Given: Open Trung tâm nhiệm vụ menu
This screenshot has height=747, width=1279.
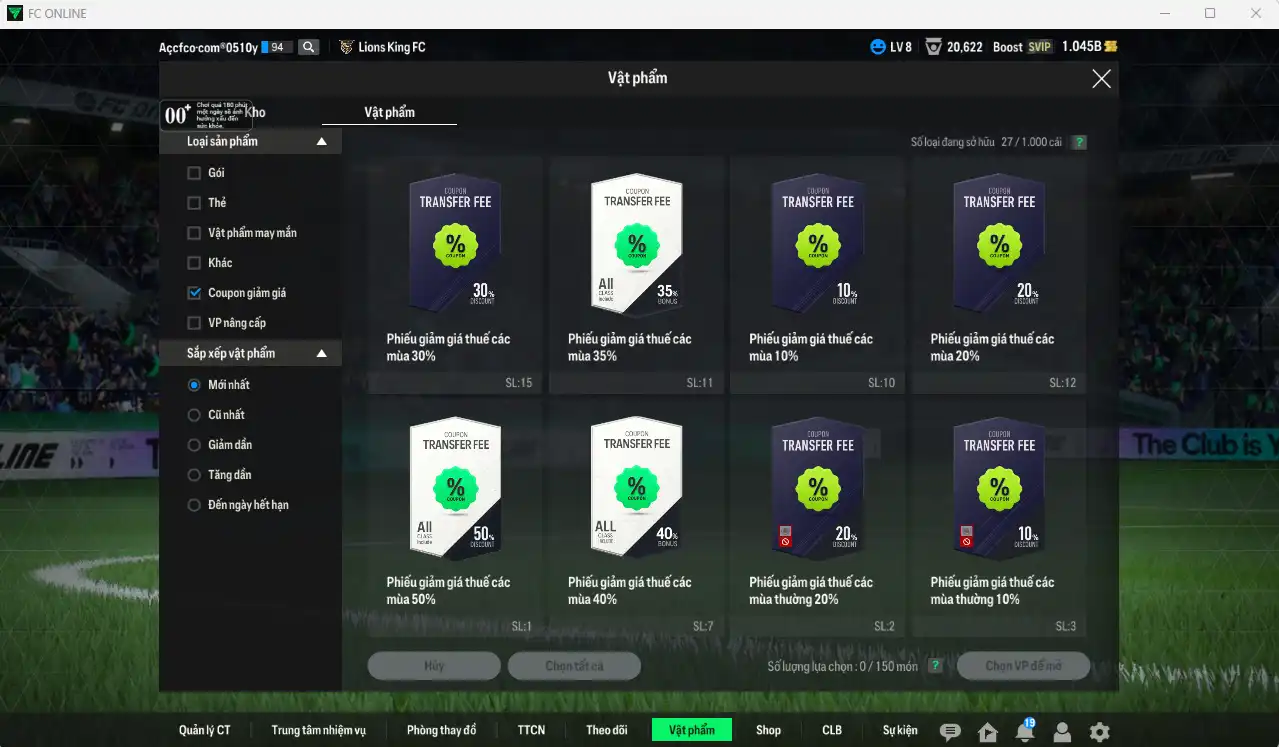Looking at the screenshot, I should (x=319, y=730).
